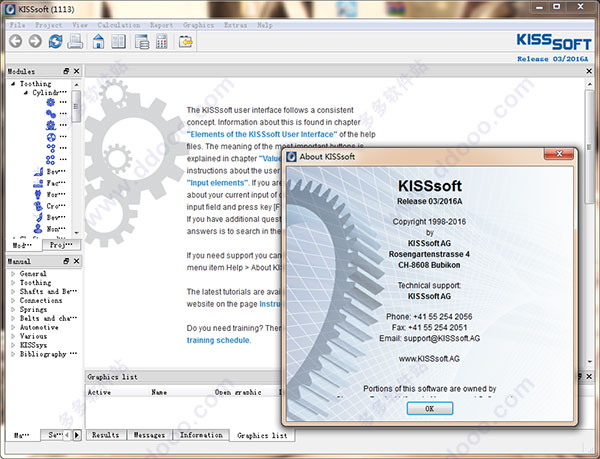The width and height of the screenshot is (600, 459).
Task: Click the blue refresh arrows toolbar icon
Action: coord(55,41)
